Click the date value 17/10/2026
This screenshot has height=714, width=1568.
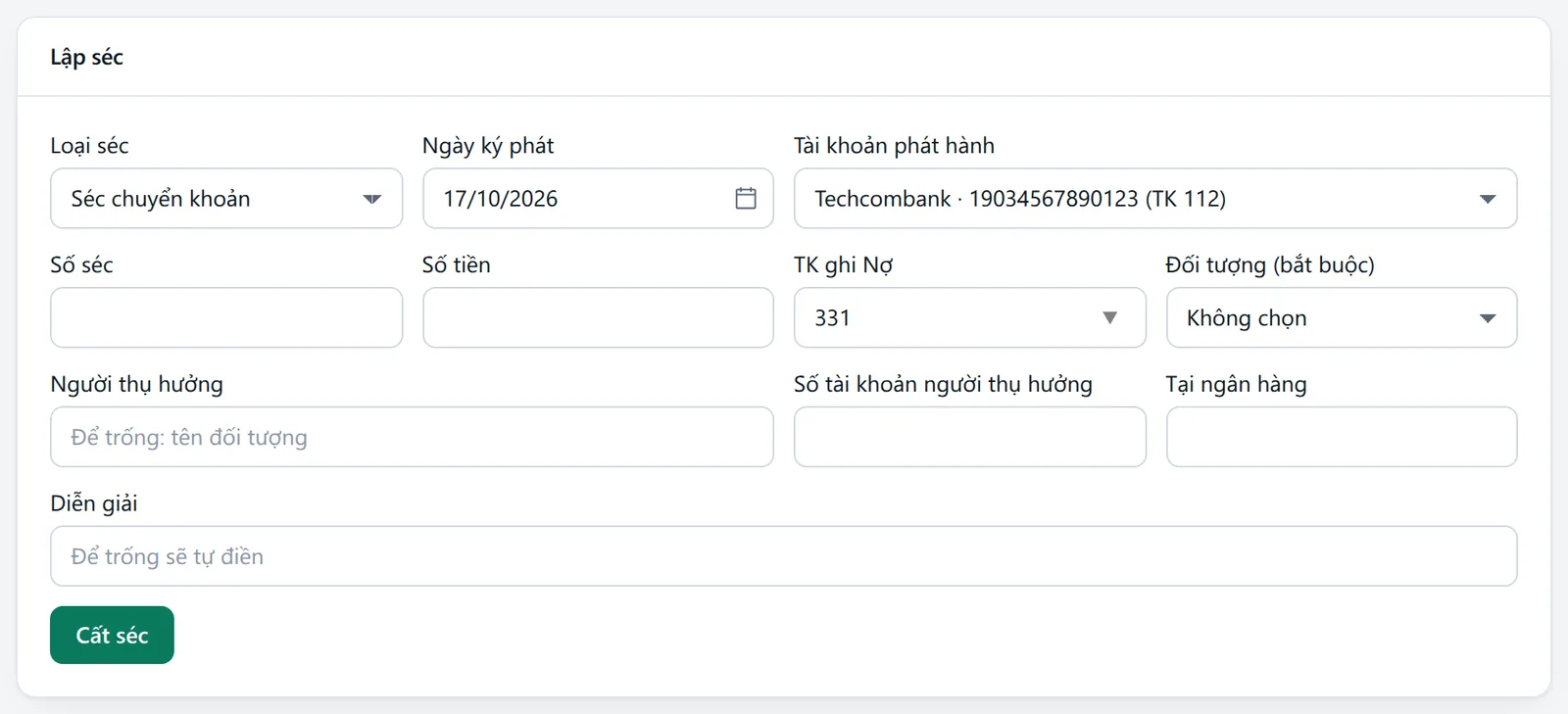(500, 199)
